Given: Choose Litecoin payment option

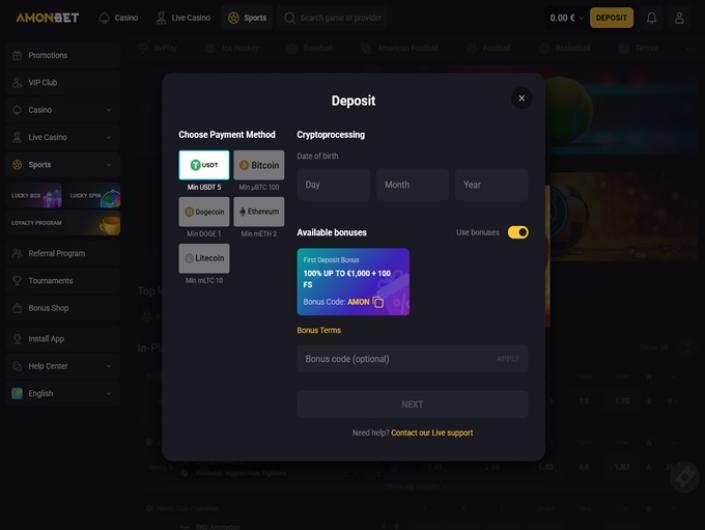Looking at the screenshot, I should tap(204, 258).
